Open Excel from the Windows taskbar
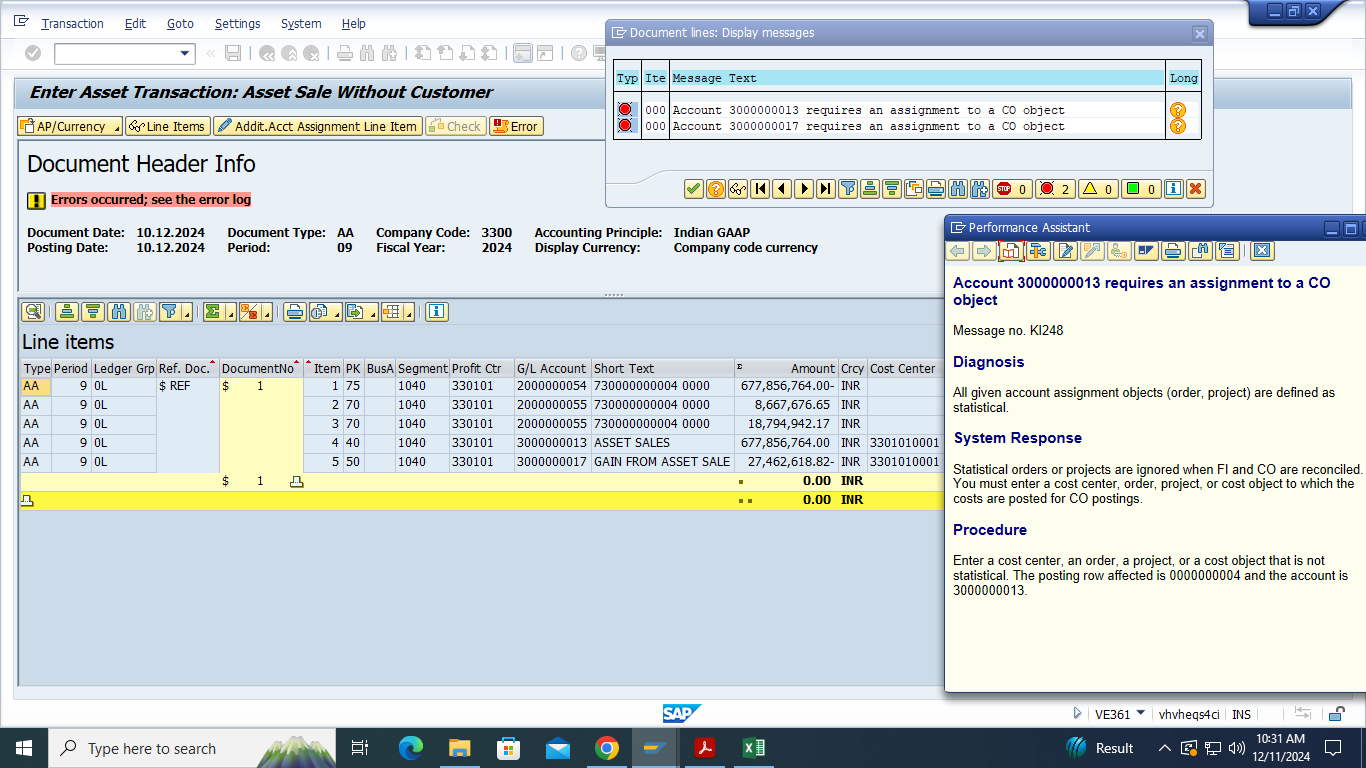 coord(754,748)
